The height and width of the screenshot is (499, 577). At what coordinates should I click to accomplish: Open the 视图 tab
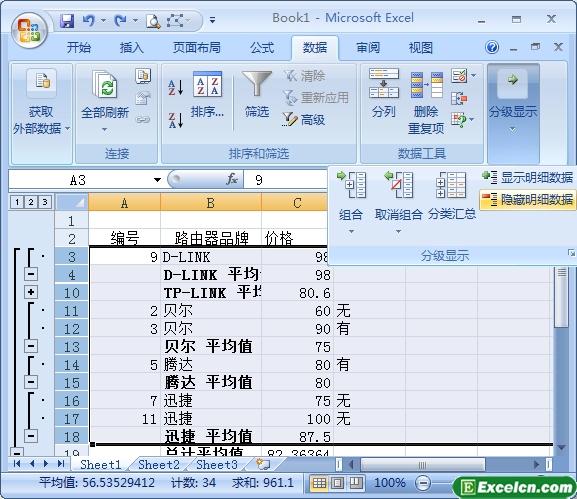421,48
